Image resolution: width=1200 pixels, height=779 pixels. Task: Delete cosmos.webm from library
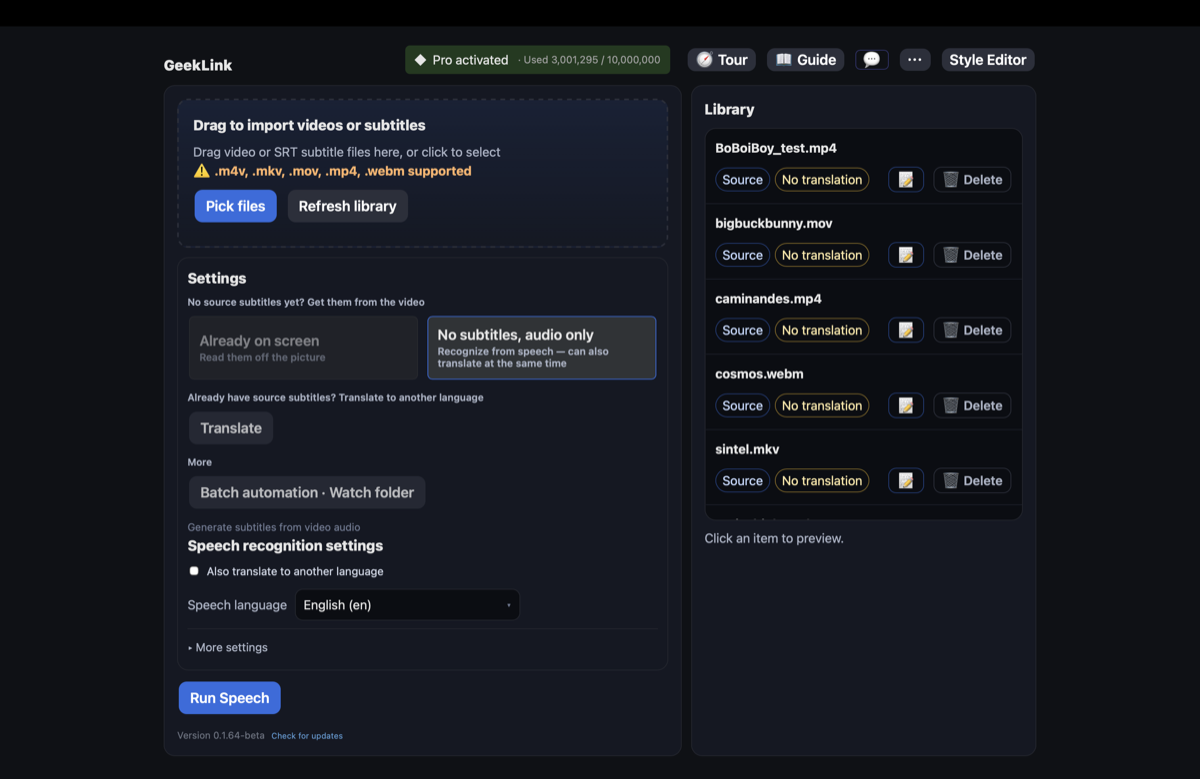coord(972,405)
